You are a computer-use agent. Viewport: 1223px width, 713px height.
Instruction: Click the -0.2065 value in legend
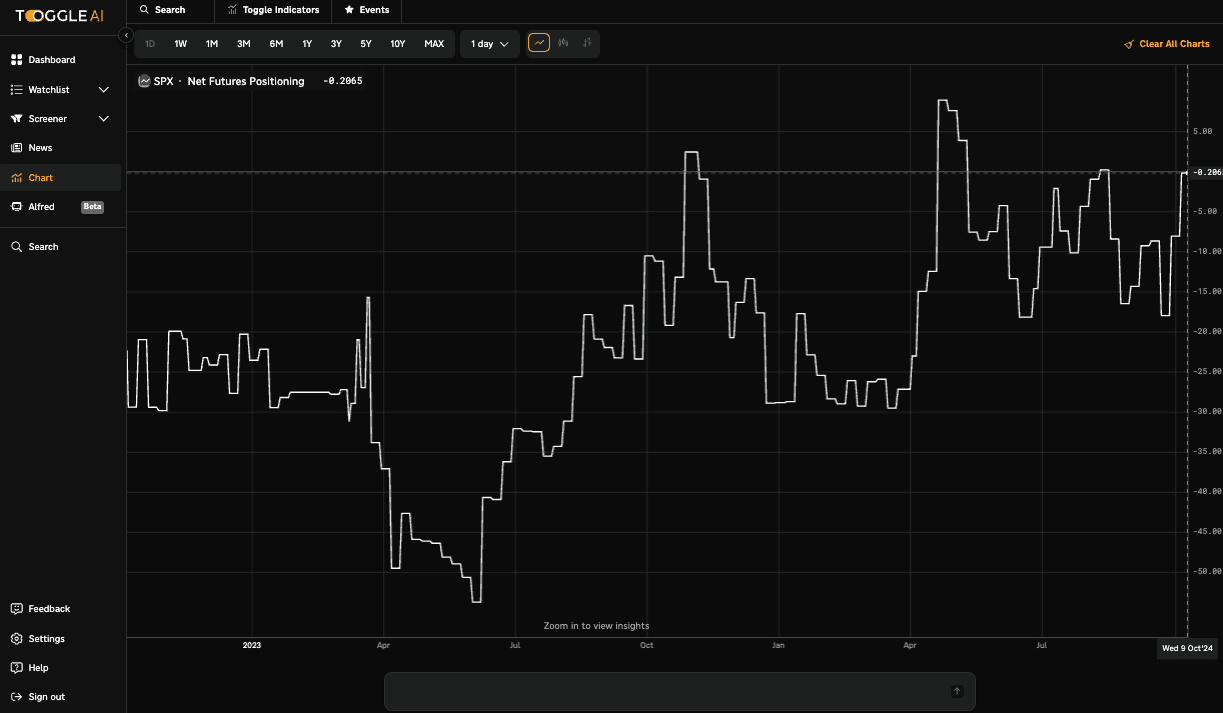pos(342,81)
